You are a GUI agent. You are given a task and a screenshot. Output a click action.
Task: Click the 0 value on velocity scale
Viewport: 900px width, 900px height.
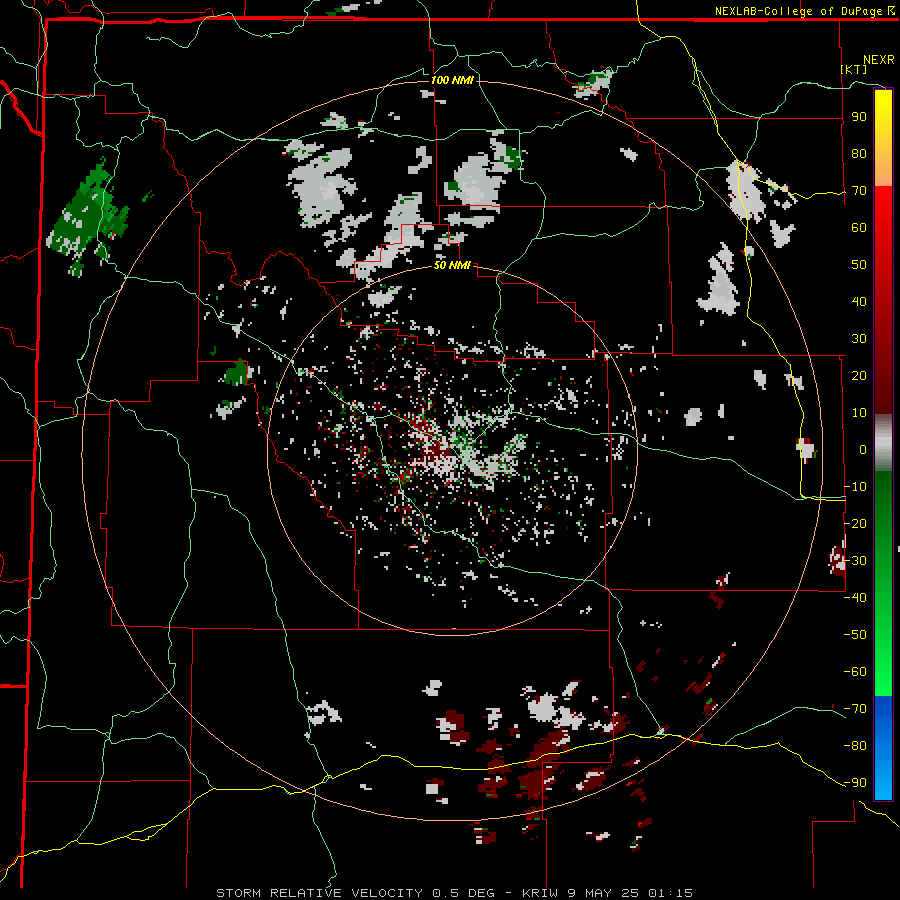[x=863, y=450]
